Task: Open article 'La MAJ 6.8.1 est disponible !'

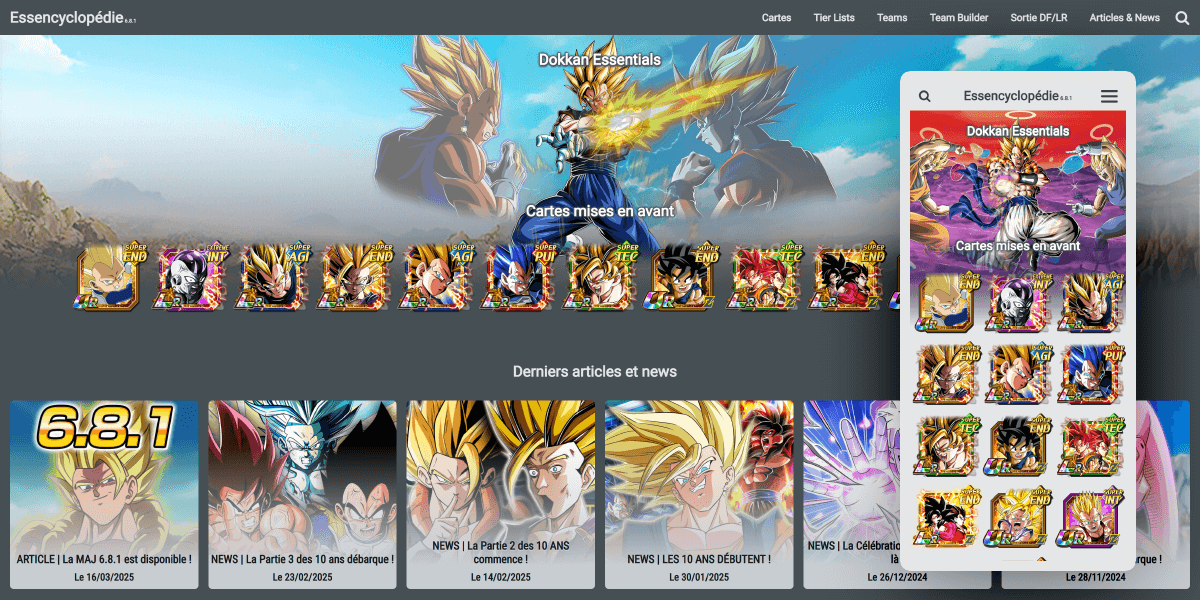Action: tap(104, 495)
